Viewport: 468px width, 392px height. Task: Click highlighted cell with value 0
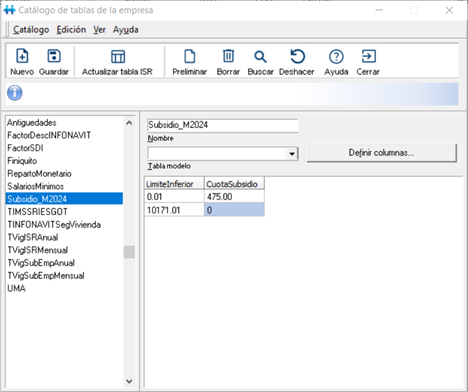tap(234, 210)
